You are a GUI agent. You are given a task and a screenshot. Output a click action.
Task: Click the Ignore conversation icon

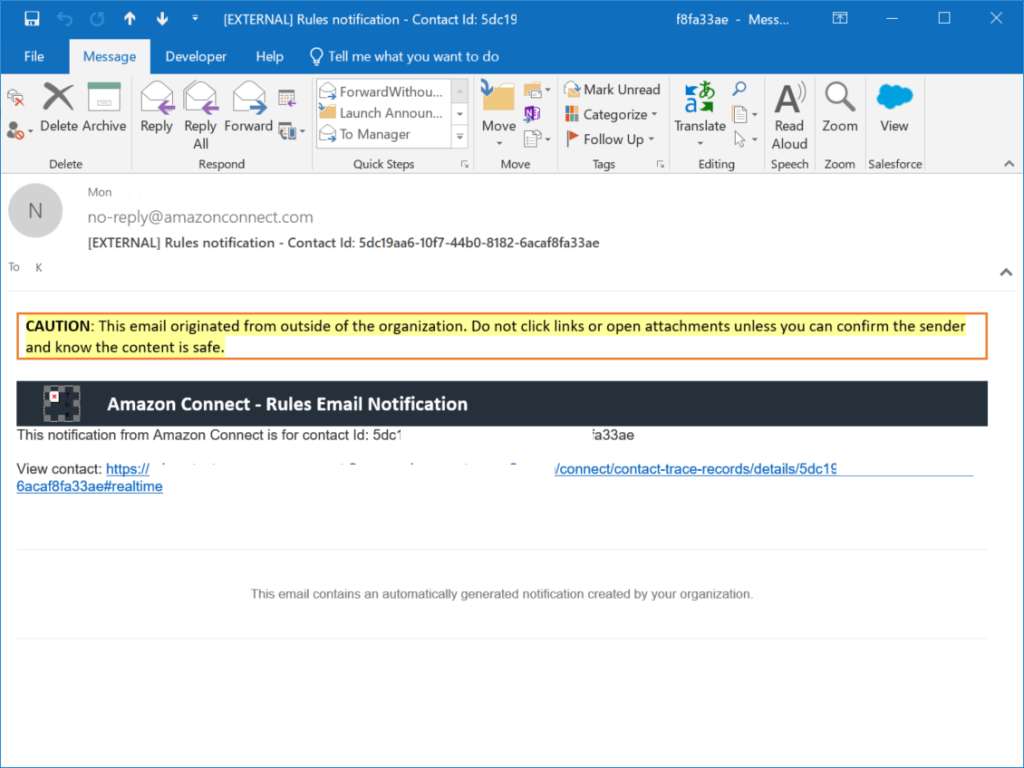coord(16,99)
